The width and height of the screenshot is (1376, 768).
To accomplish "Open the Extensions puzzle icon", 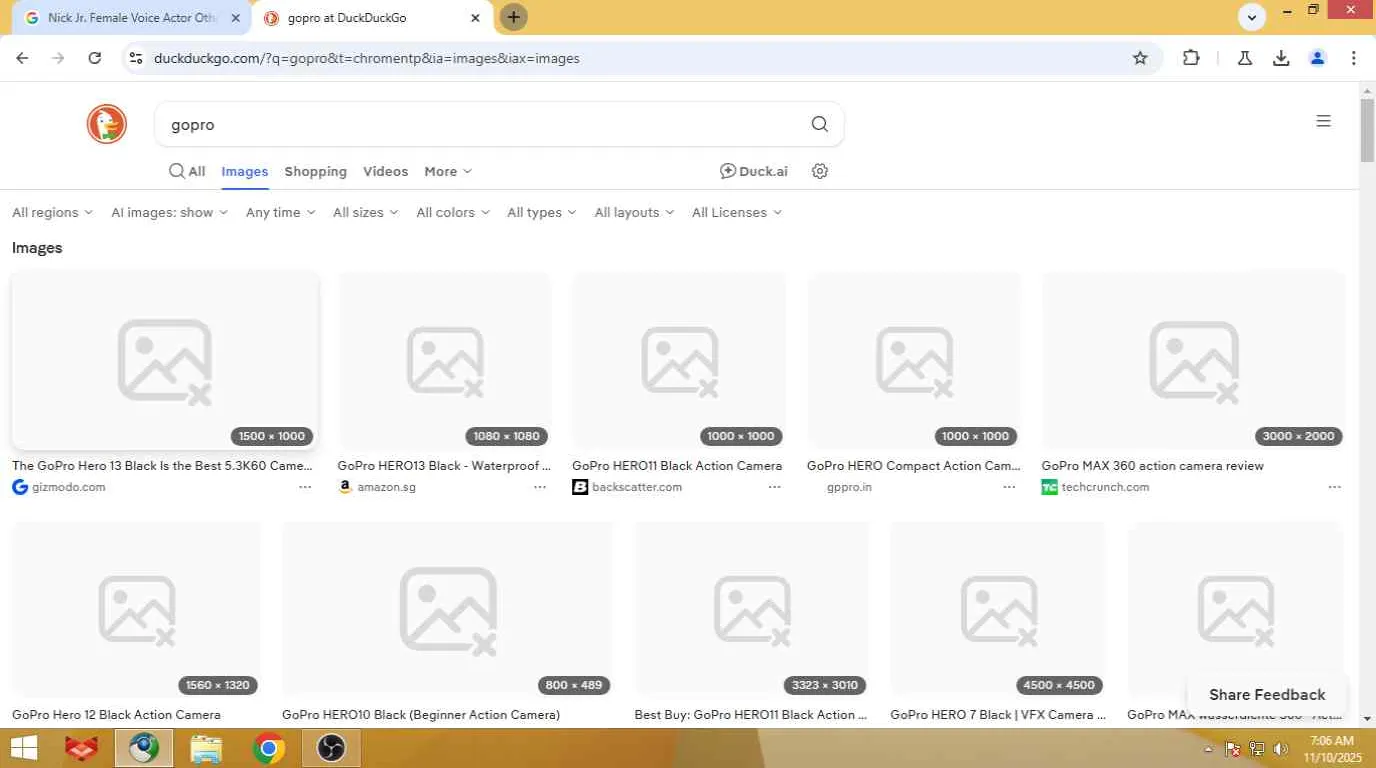I will click(1191, 58).
